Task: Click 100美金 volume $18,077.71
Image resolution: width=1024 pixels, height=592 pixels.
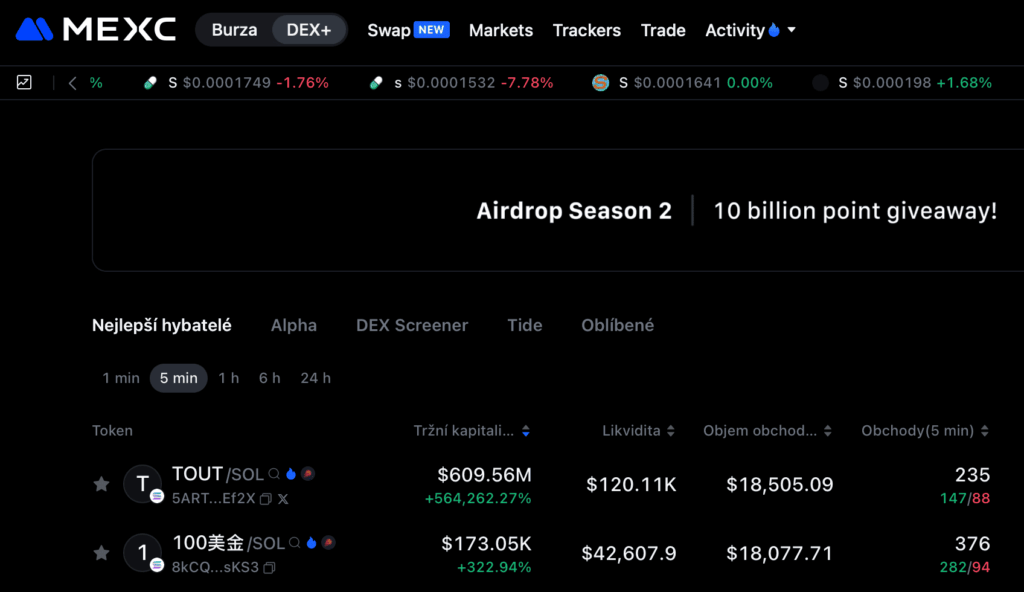Action: (x=780, y=553)
